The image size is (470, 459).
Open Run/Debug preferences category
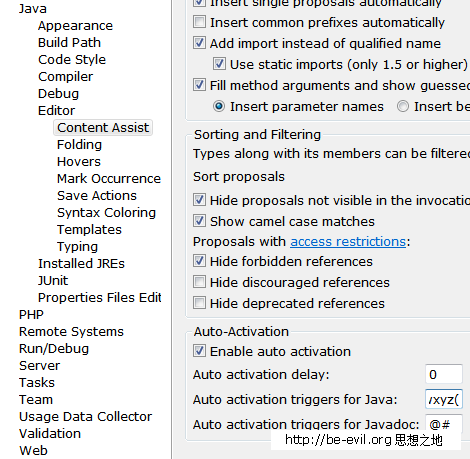coord(54,349)
